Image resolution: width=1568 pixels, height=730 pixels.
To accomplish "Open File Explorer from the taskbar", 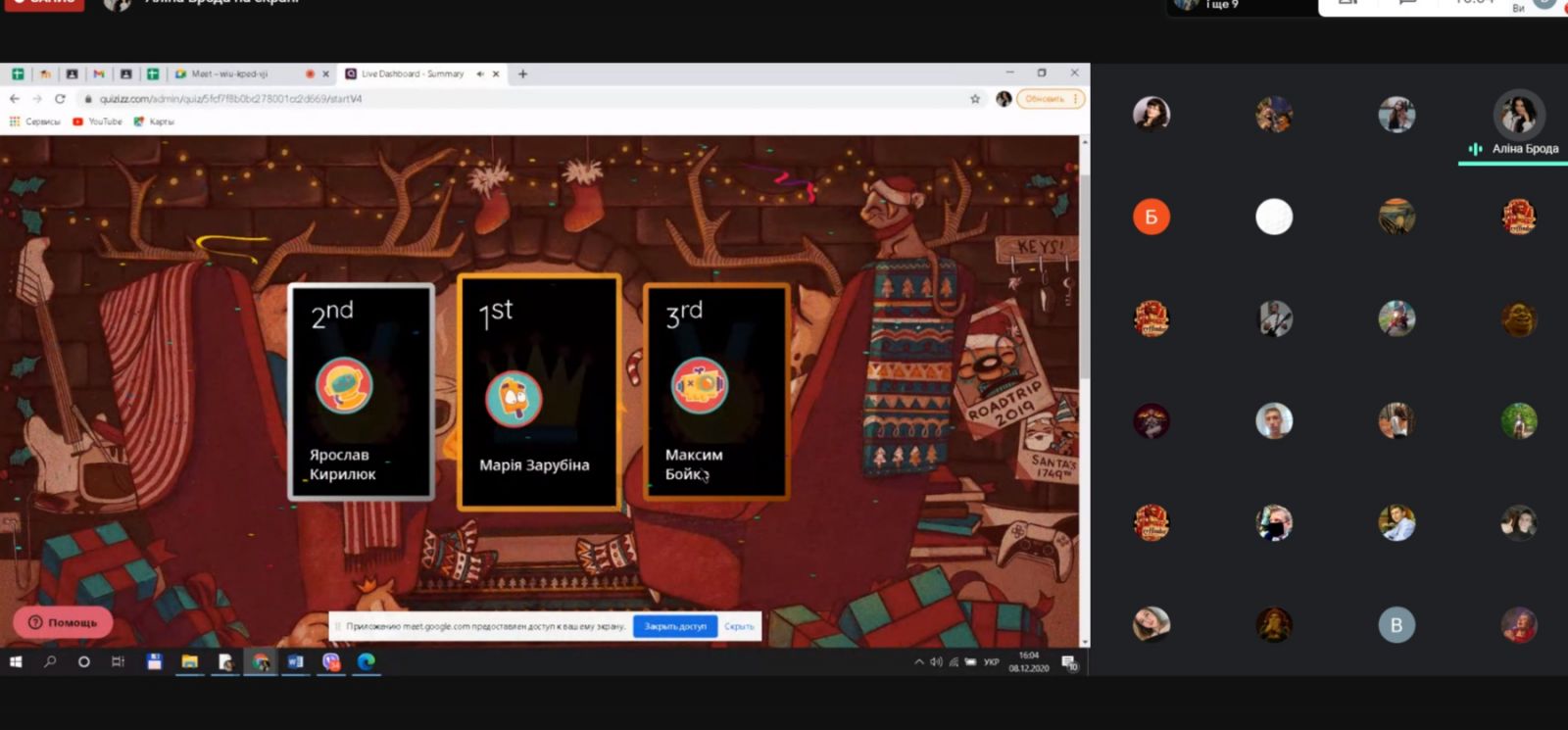I will [x=190, y=662].
